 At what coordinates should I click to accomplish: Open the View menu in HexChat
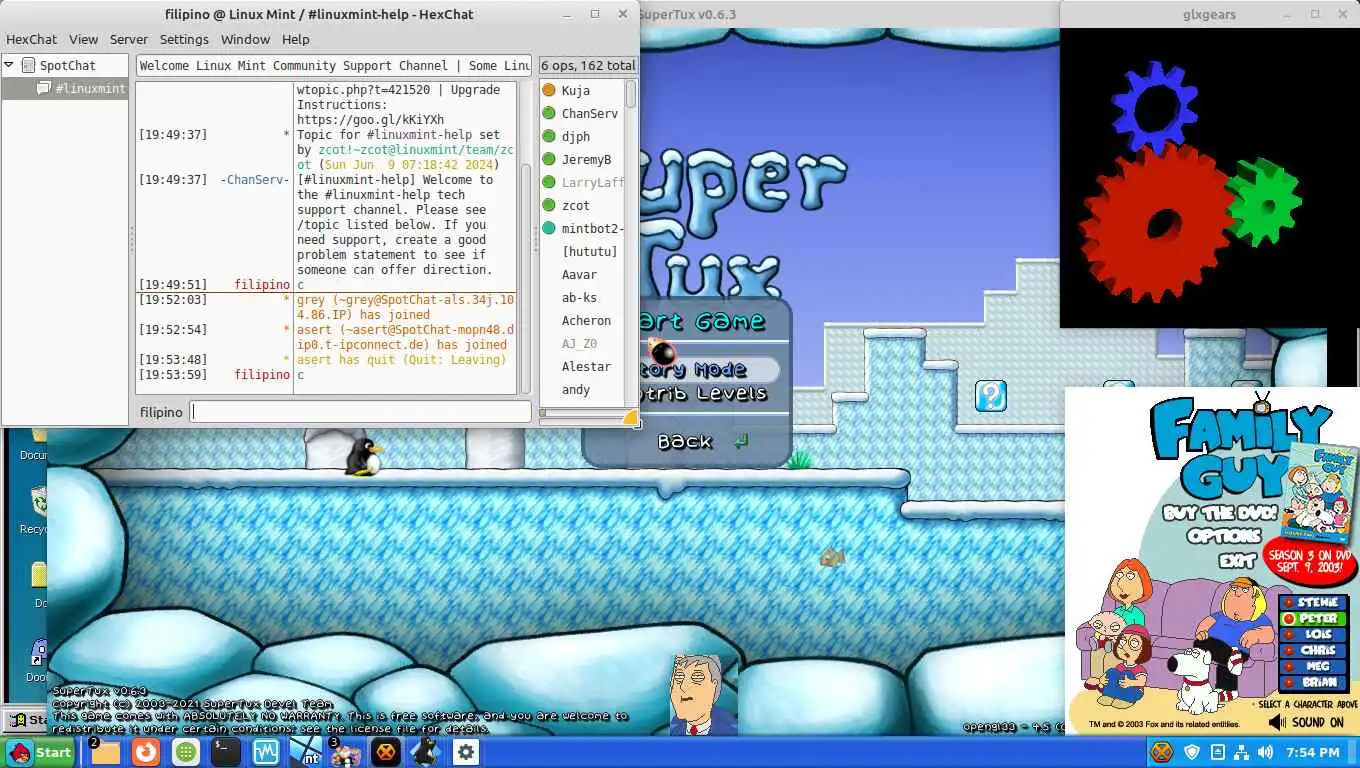click(x=83, y=39)
